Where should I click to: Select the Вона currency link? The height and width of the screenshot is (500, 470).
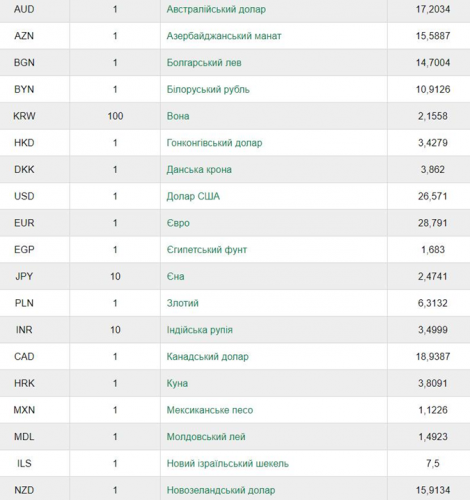pyautogui.click(x=178, y=116)
